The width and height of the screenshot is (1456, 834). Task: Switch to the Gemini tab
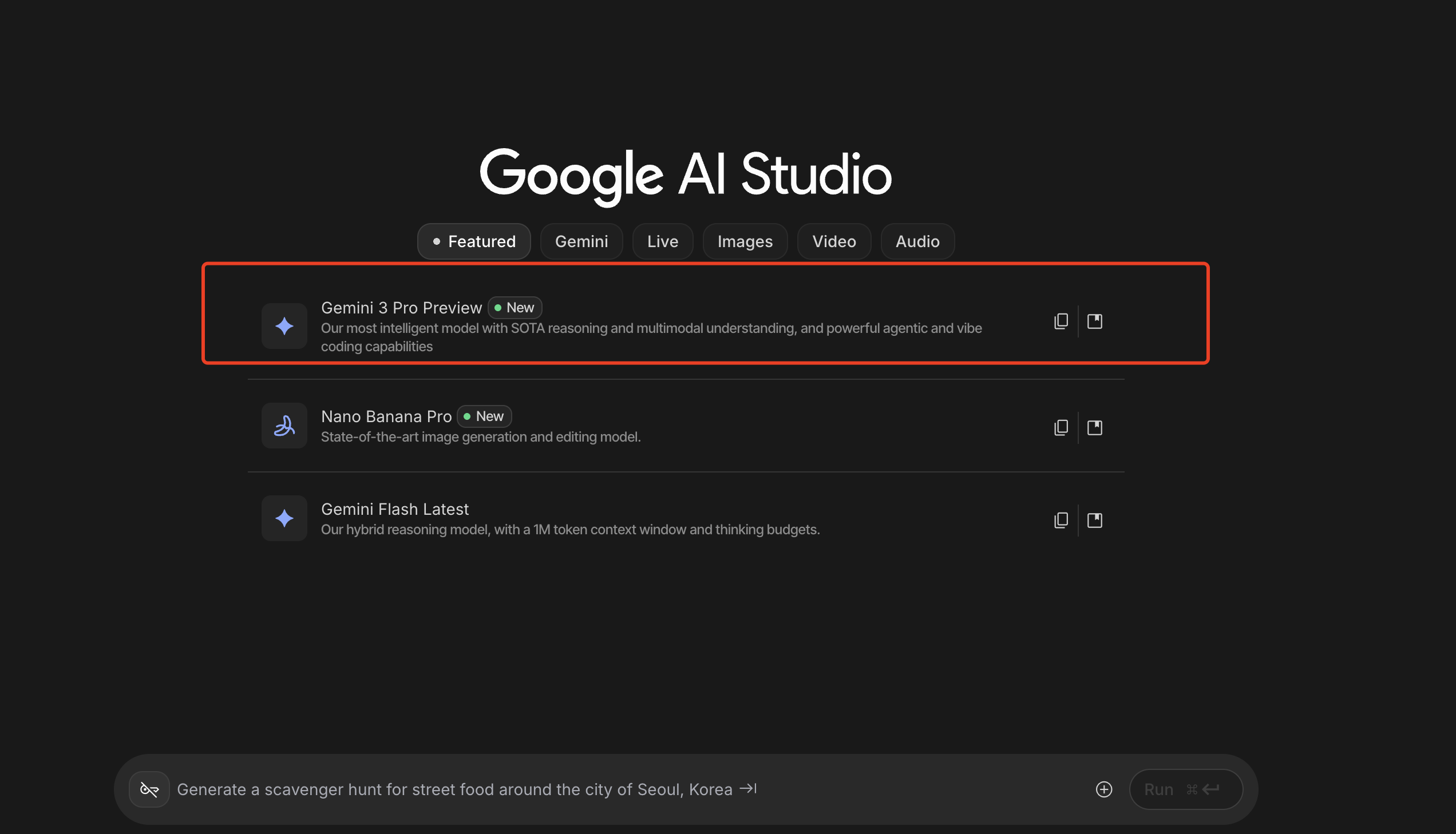pyautogui.click(x=581, y=241)
